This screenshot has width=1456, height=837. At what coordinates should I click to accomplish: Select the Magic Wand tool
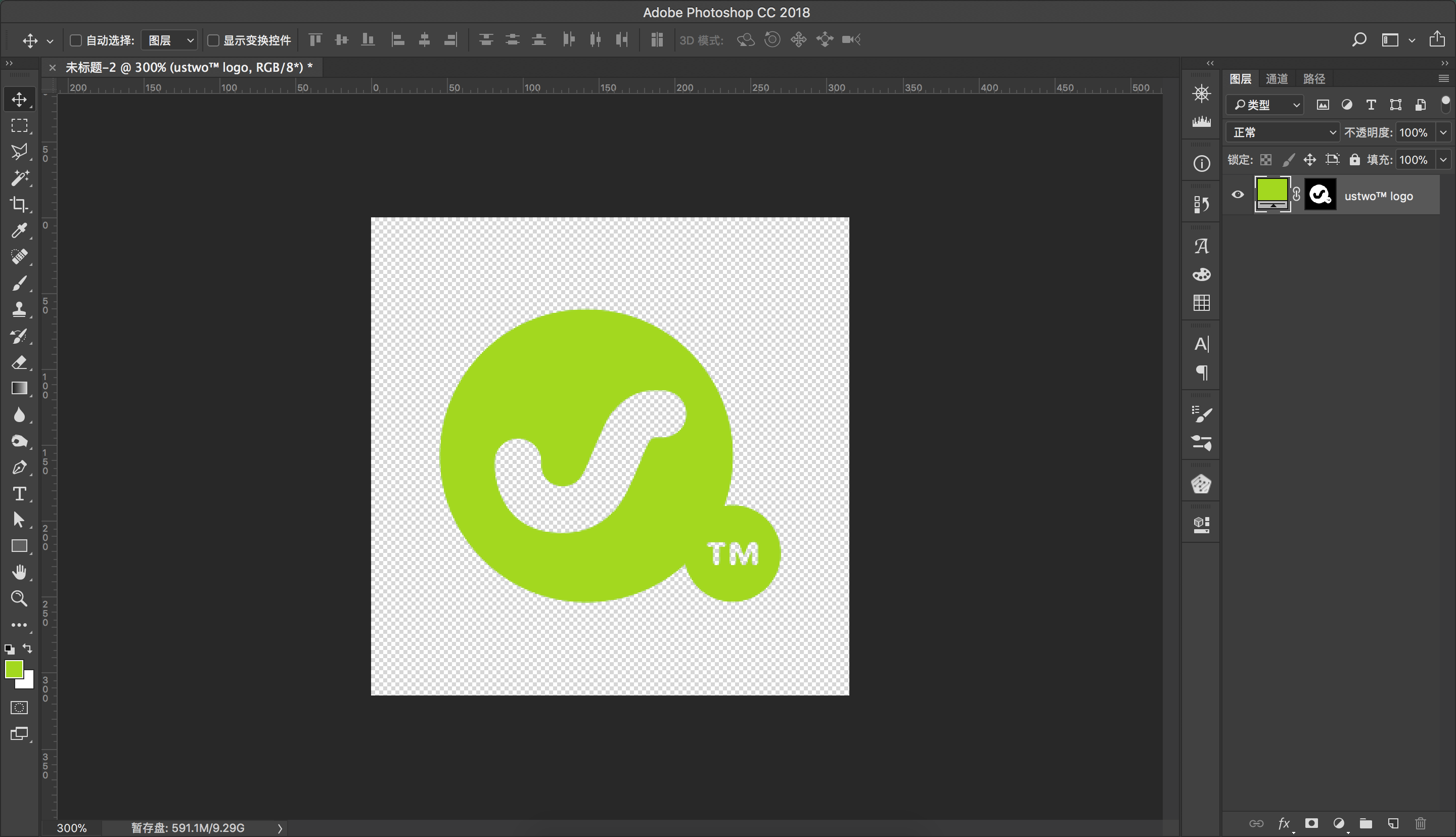[x=19, y=178]
